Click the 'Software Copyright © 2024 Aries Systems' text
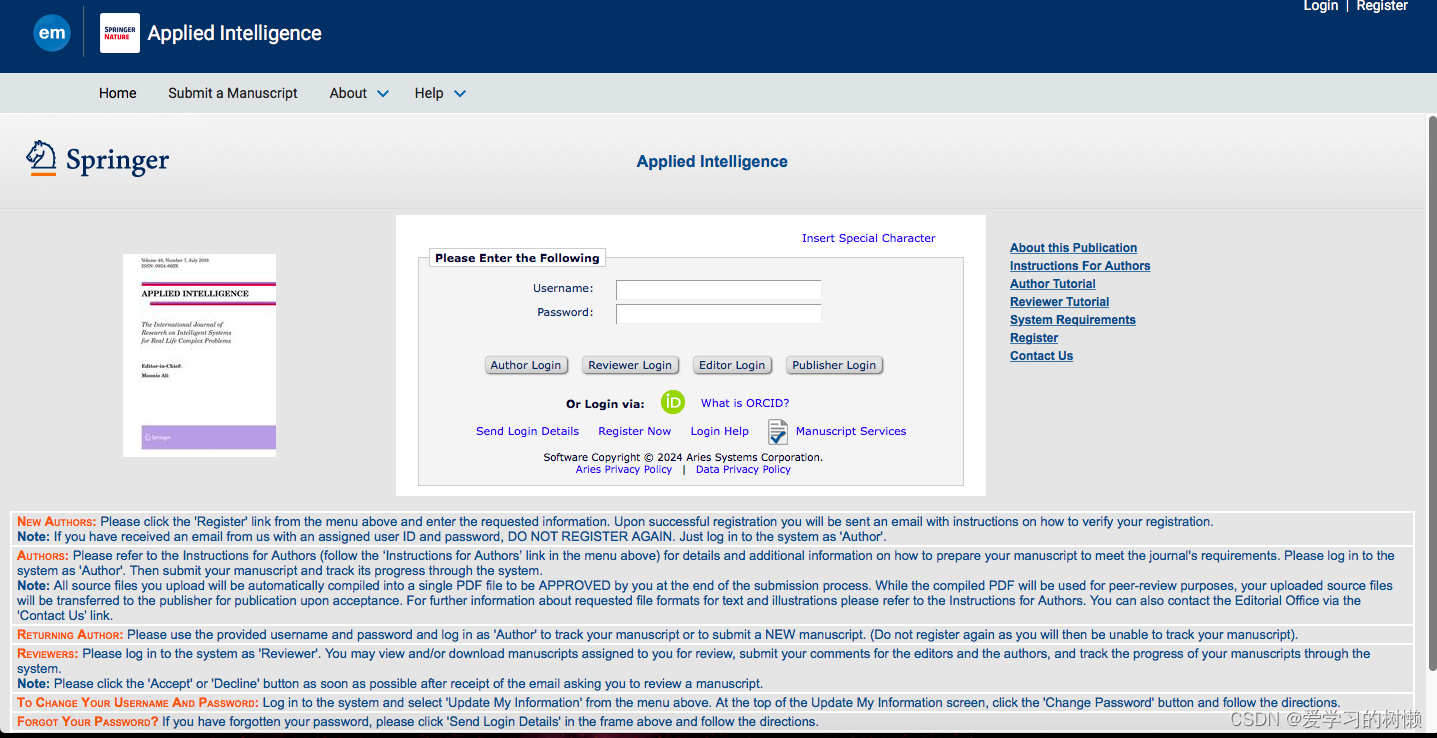The height and width of the screenshot is (738, 1437). pos(683,457)
